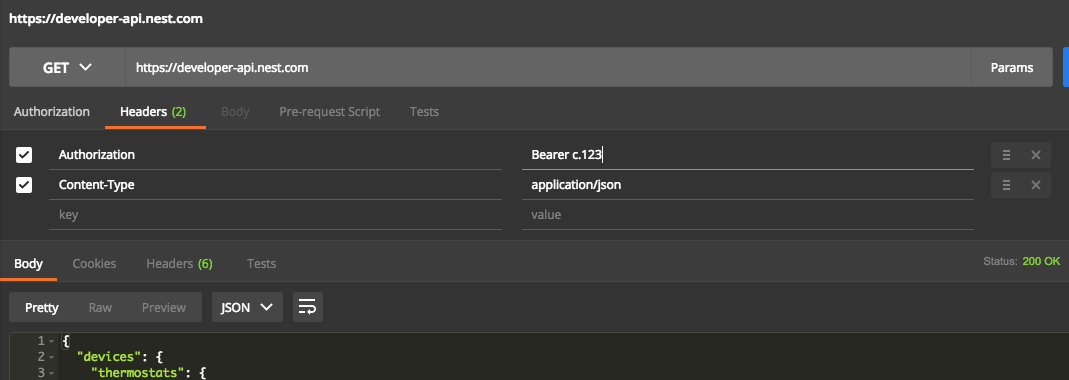
Task: Select the disabled Body request tab
Action: tap(235, 112)
